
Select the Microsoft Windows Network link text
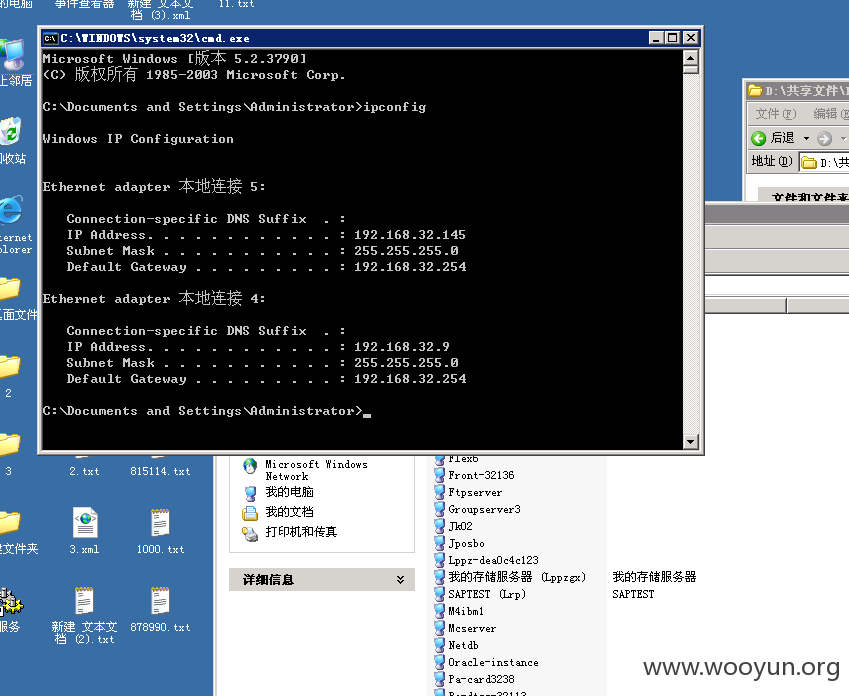316,470
